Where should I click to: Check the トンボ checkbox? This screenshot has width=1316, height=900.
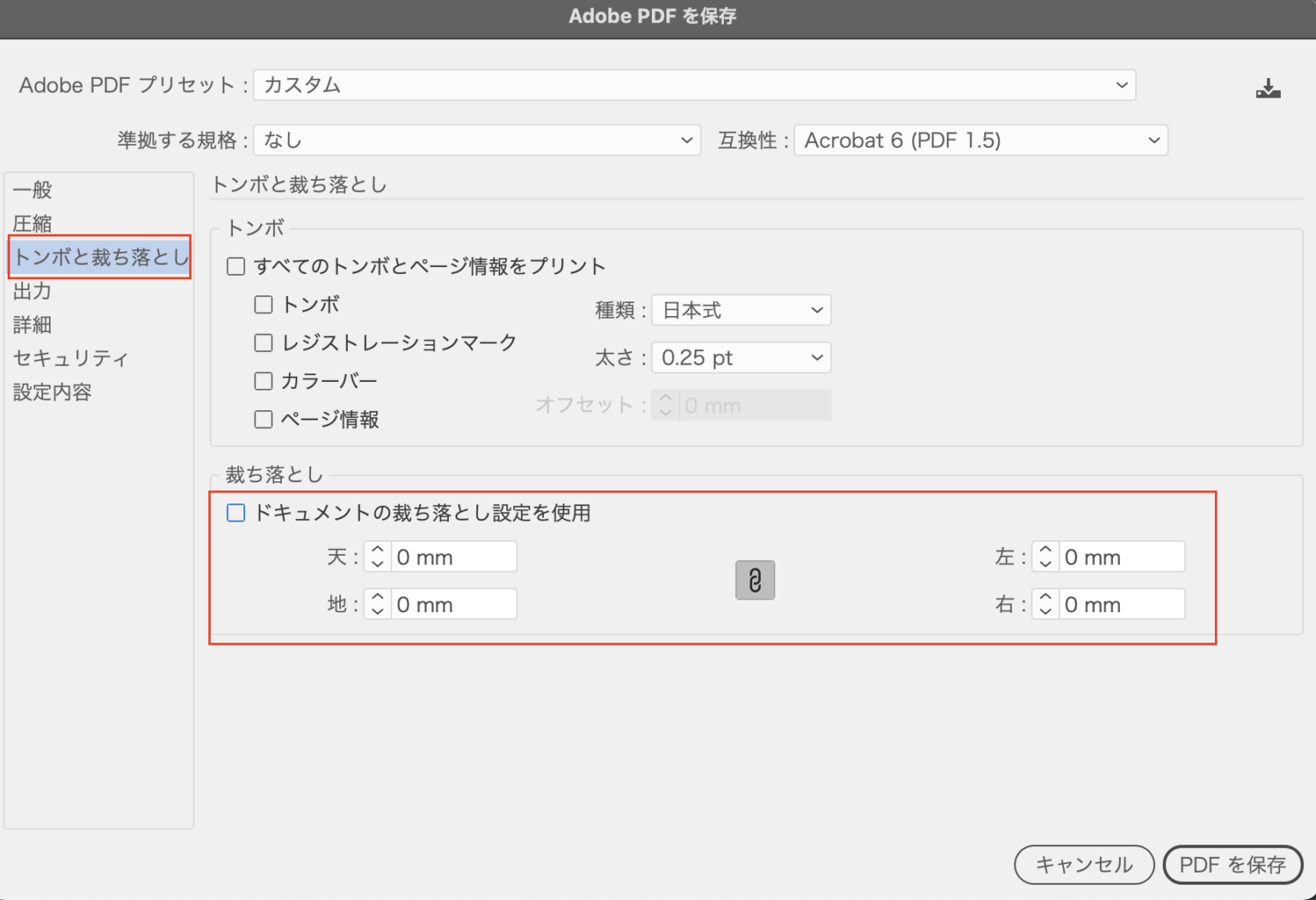263,304
